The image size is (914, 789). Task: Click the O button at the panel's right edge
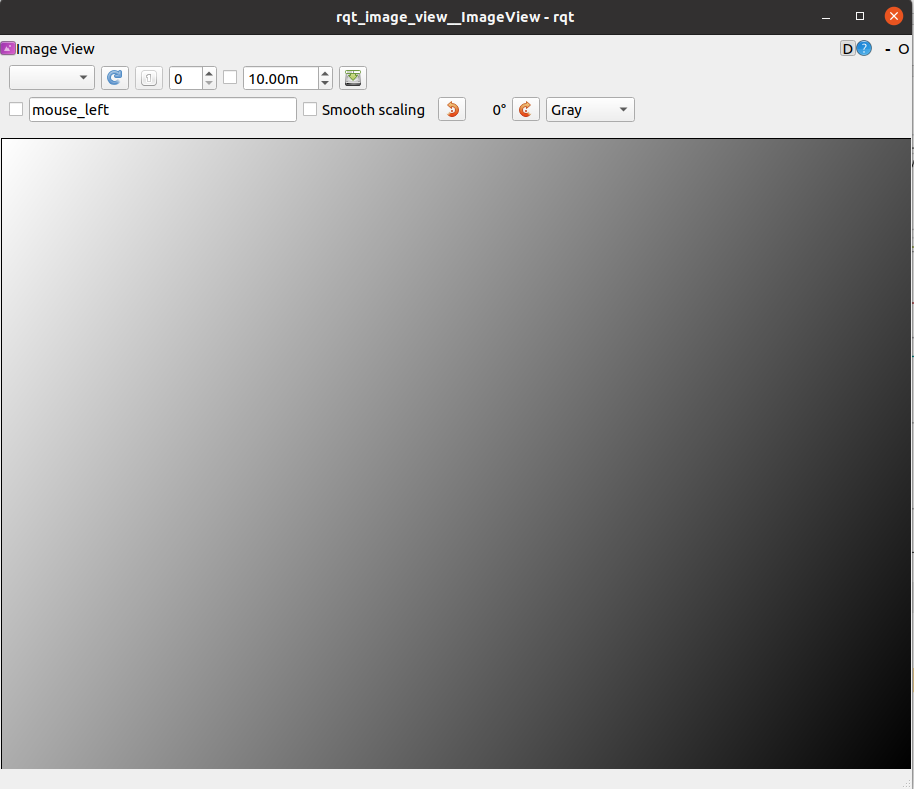[904, 49]
